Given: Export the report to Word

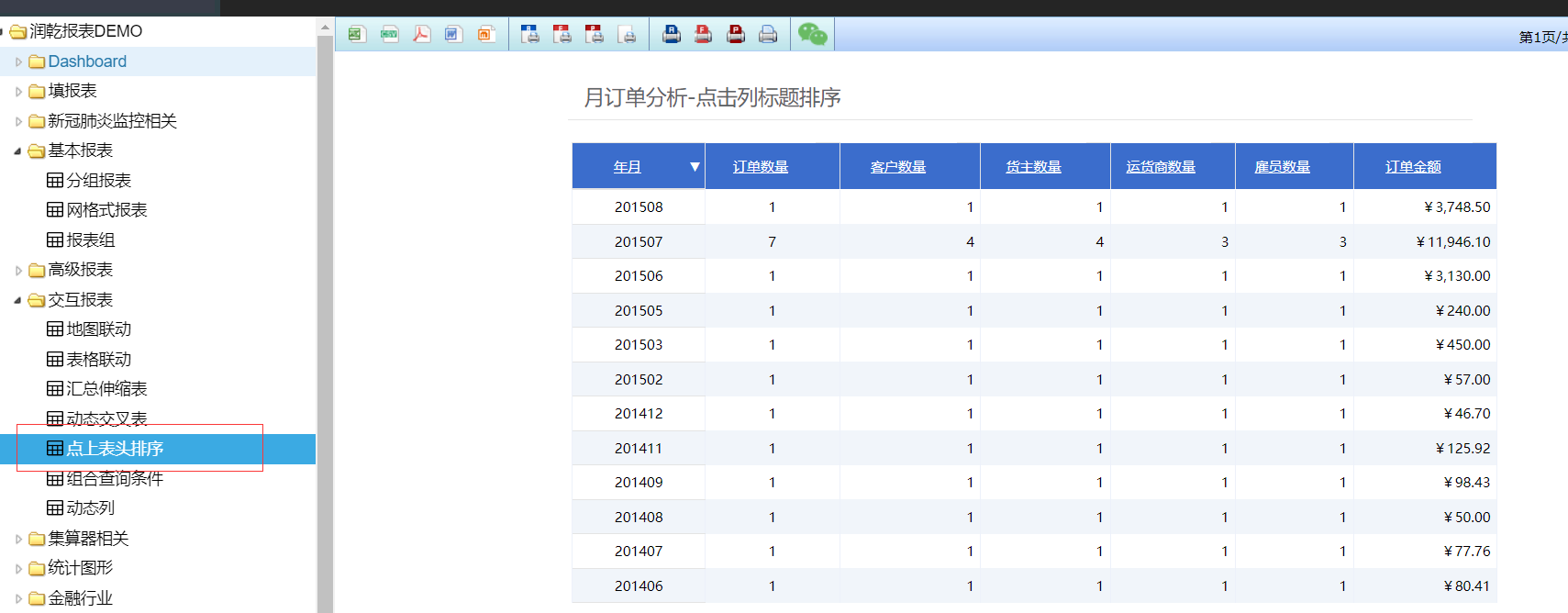Looking at the screenshot, I should click(x=453, y=35).
